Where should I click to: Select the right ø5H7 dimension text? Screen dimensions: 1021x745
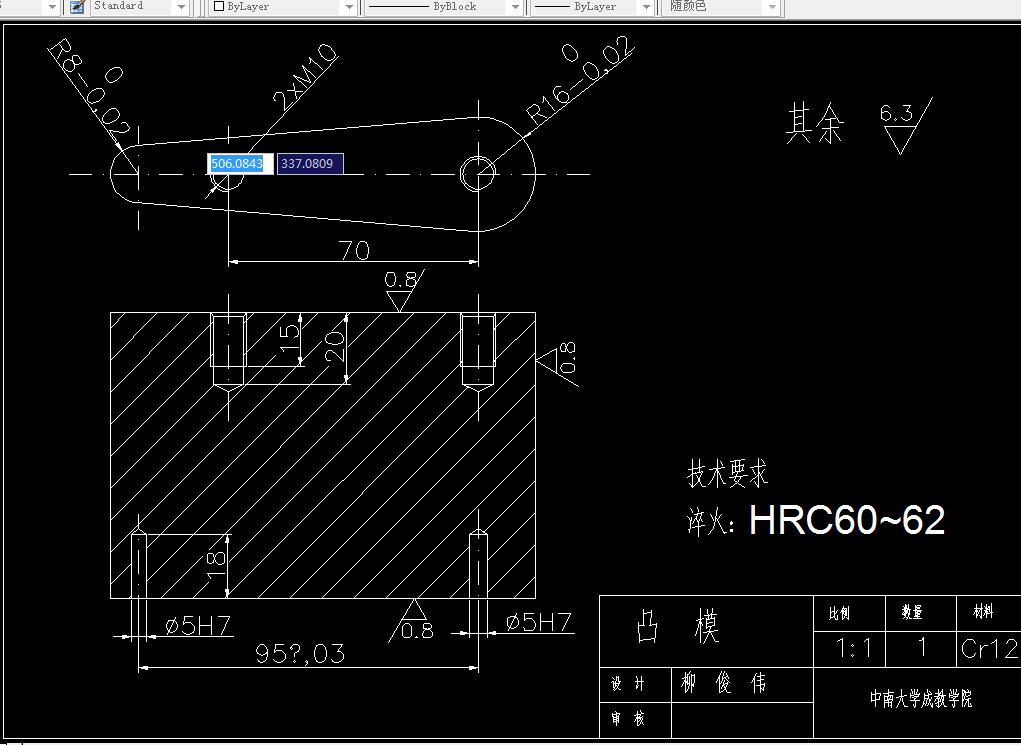539,623
